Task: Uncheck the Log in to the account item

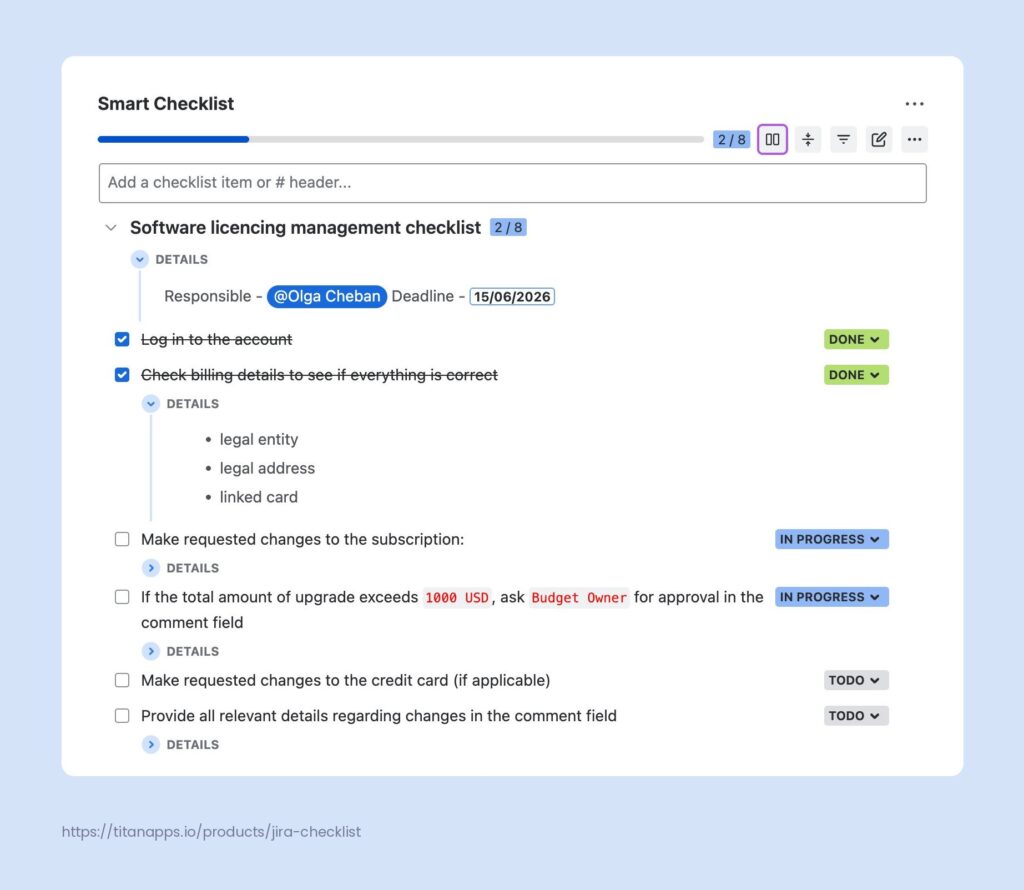Action: pyautogui.click(x=122, y=339)
